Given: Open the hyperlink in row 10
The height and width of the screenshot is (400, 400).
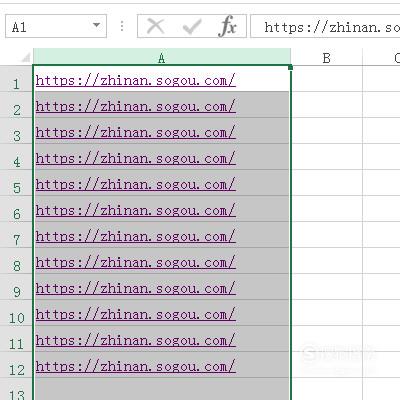Looking at the screenshot, I should tap(136, 314).
